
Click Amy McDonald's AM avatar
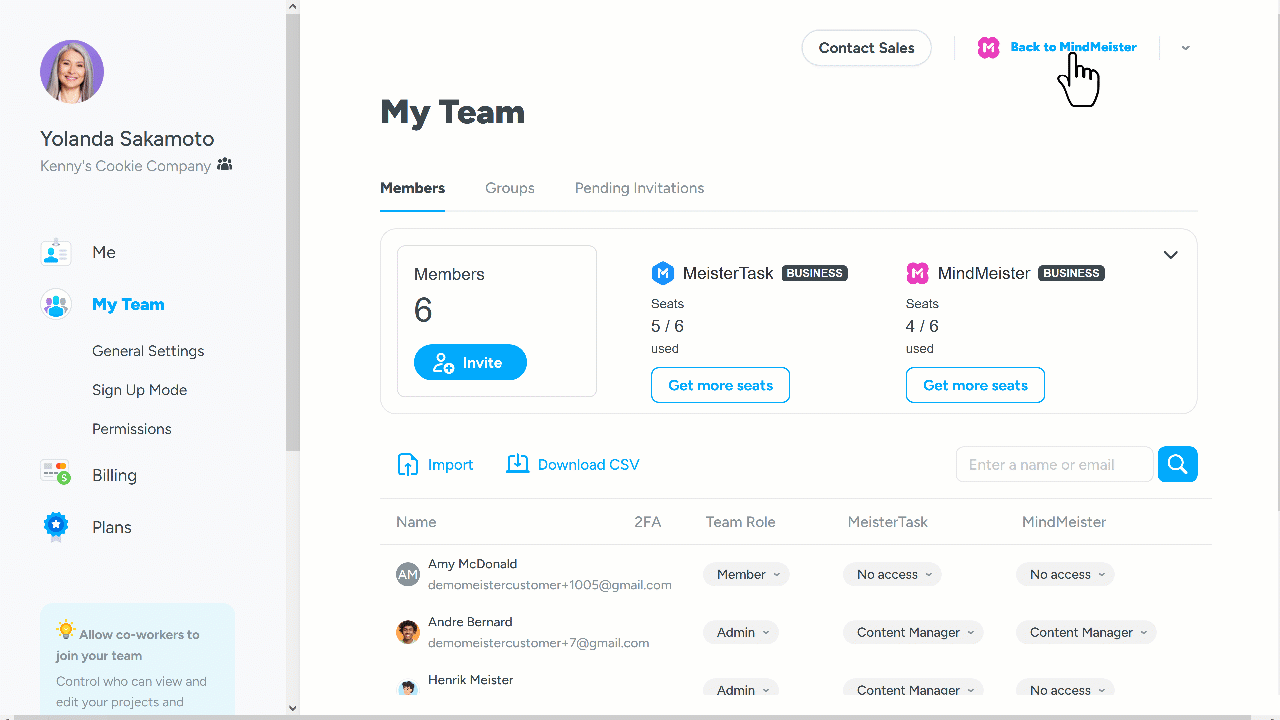coord(407,574)
